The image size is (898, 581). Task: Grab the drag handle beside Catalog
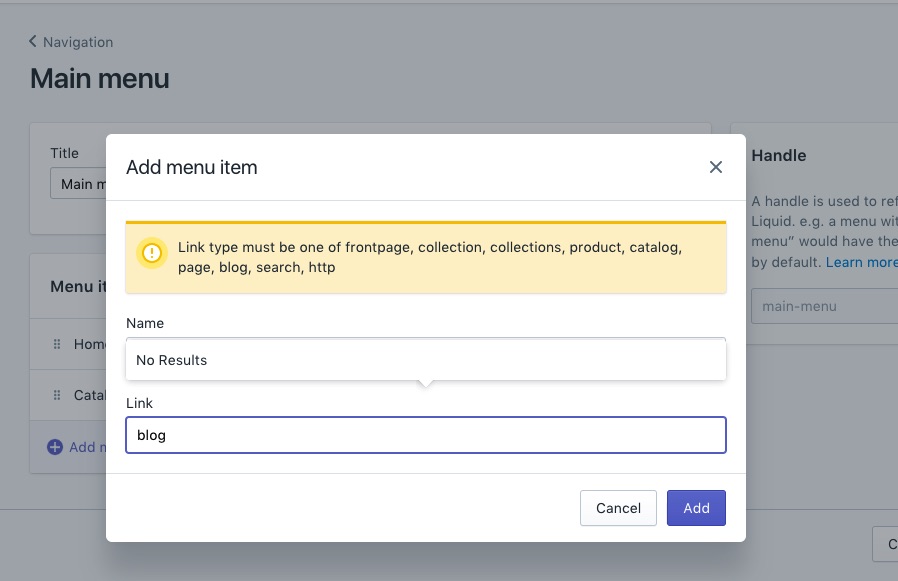(57, 395)
